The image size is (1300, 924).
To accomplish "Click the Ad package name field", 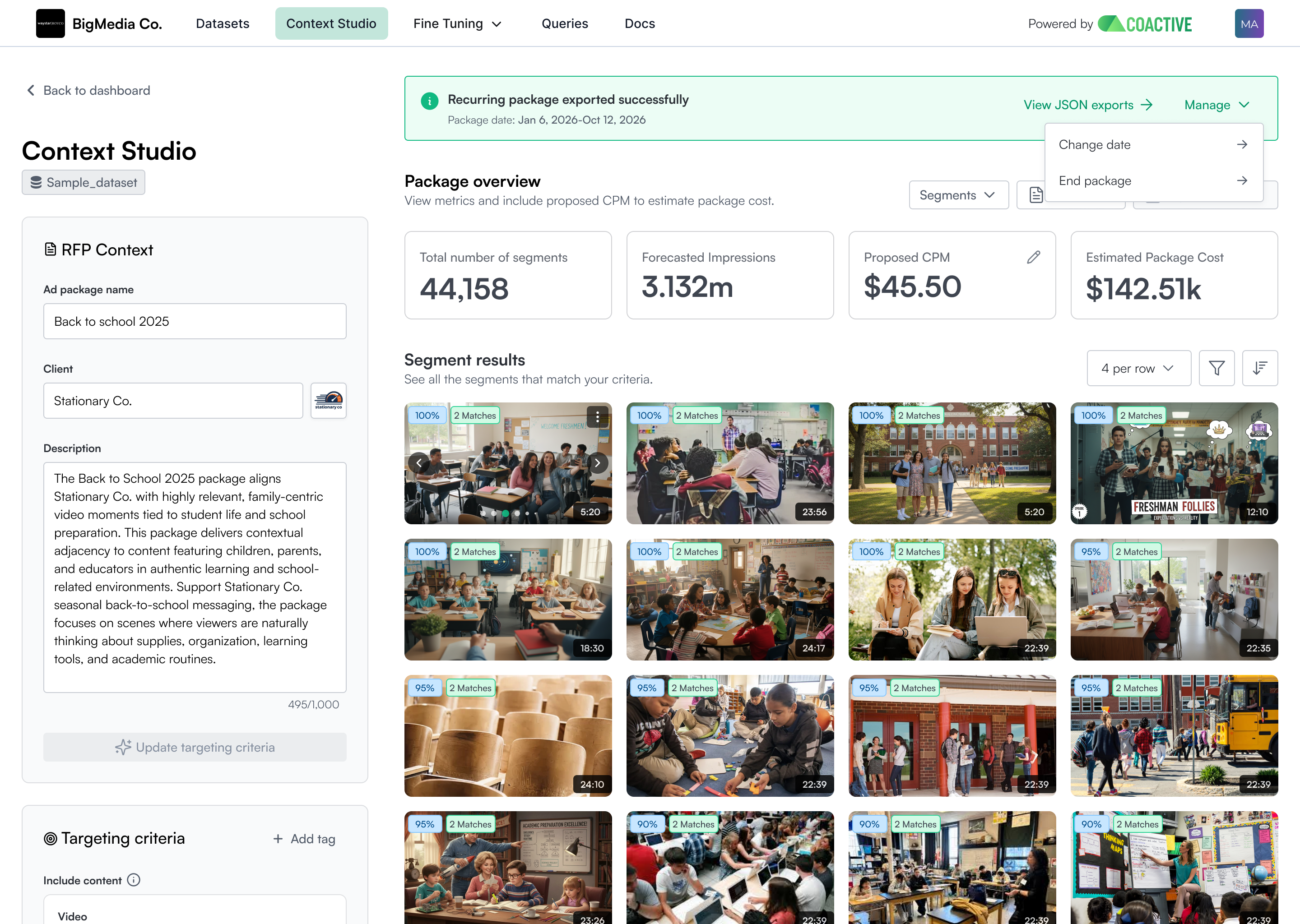I will 195,322.
